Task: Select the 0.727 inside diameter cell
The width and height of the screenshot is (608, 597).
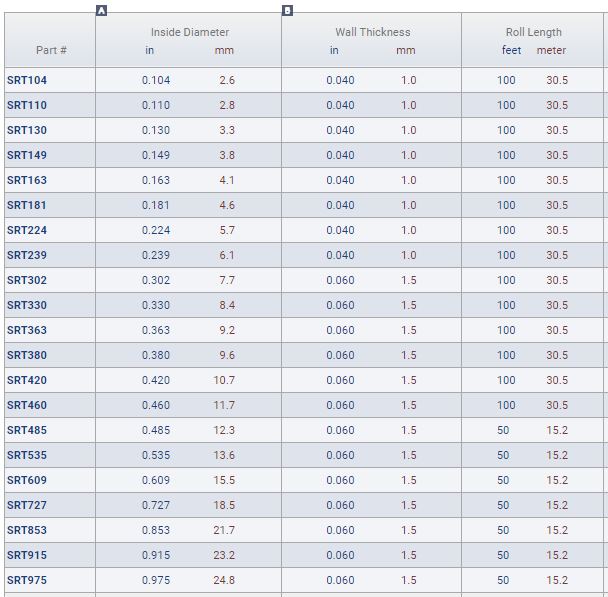Action: (155, 505)
